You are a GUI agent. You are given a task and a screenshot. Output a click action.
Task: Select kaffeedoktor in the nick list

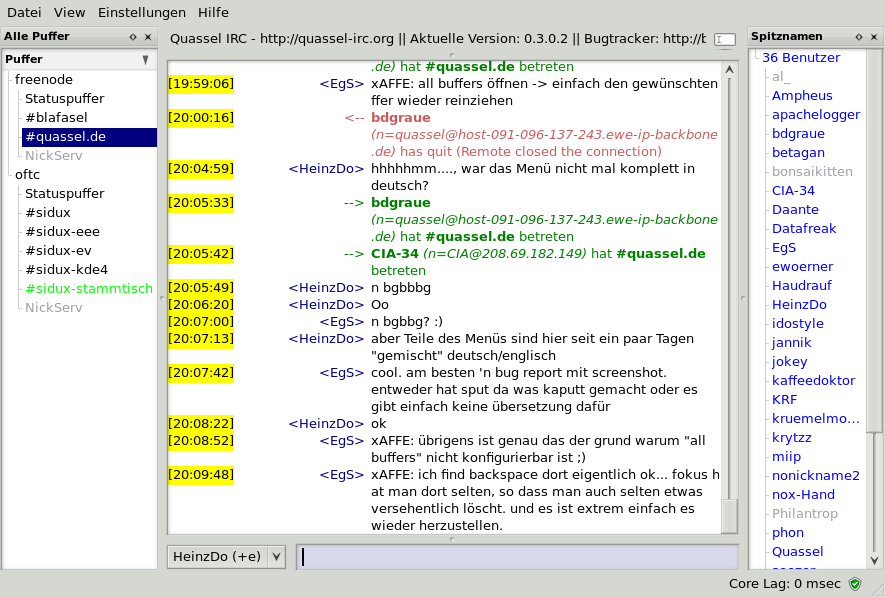(x=813, y=381)
